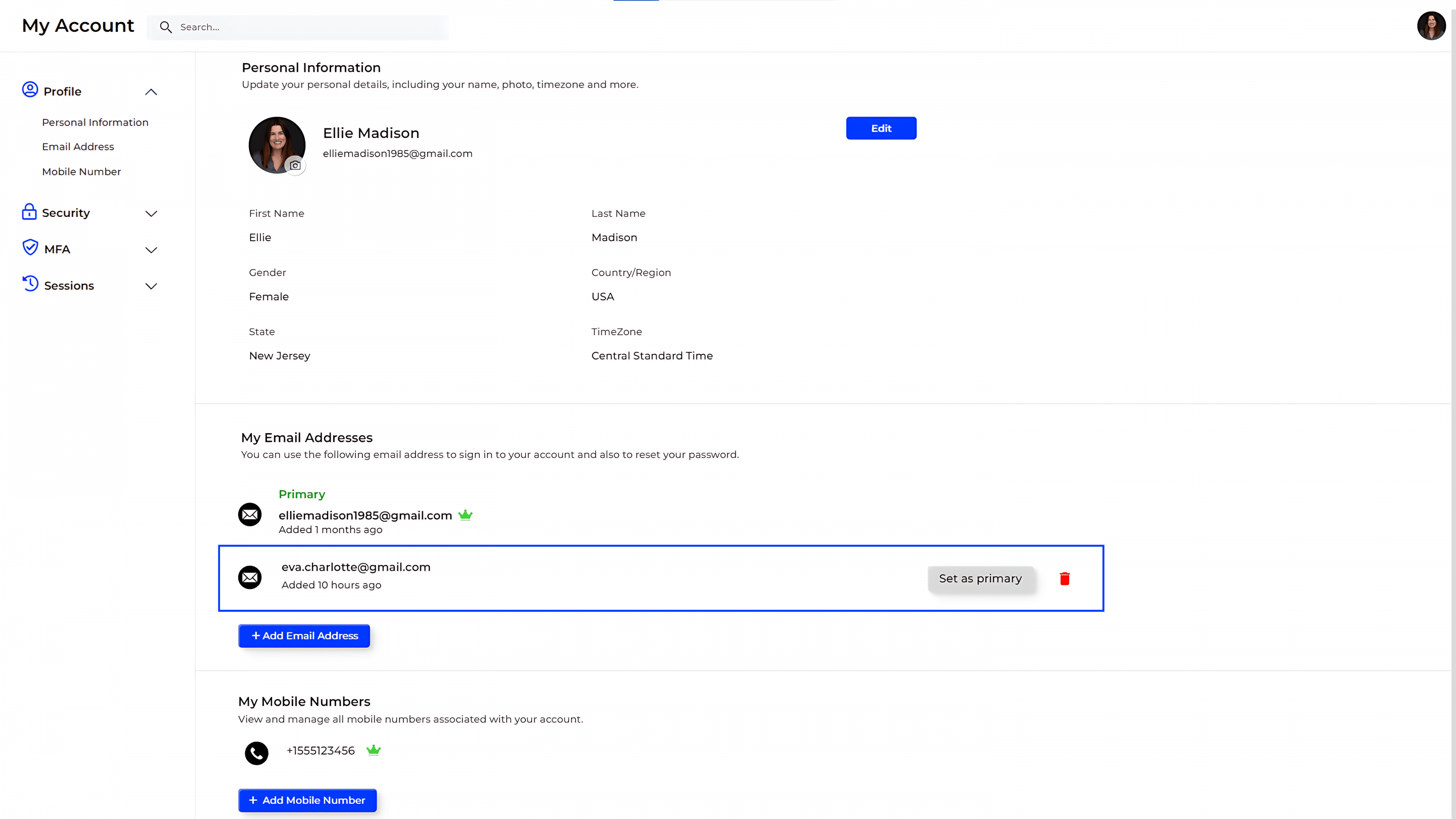Select the Sessions menu label

(x=69, y=286)
